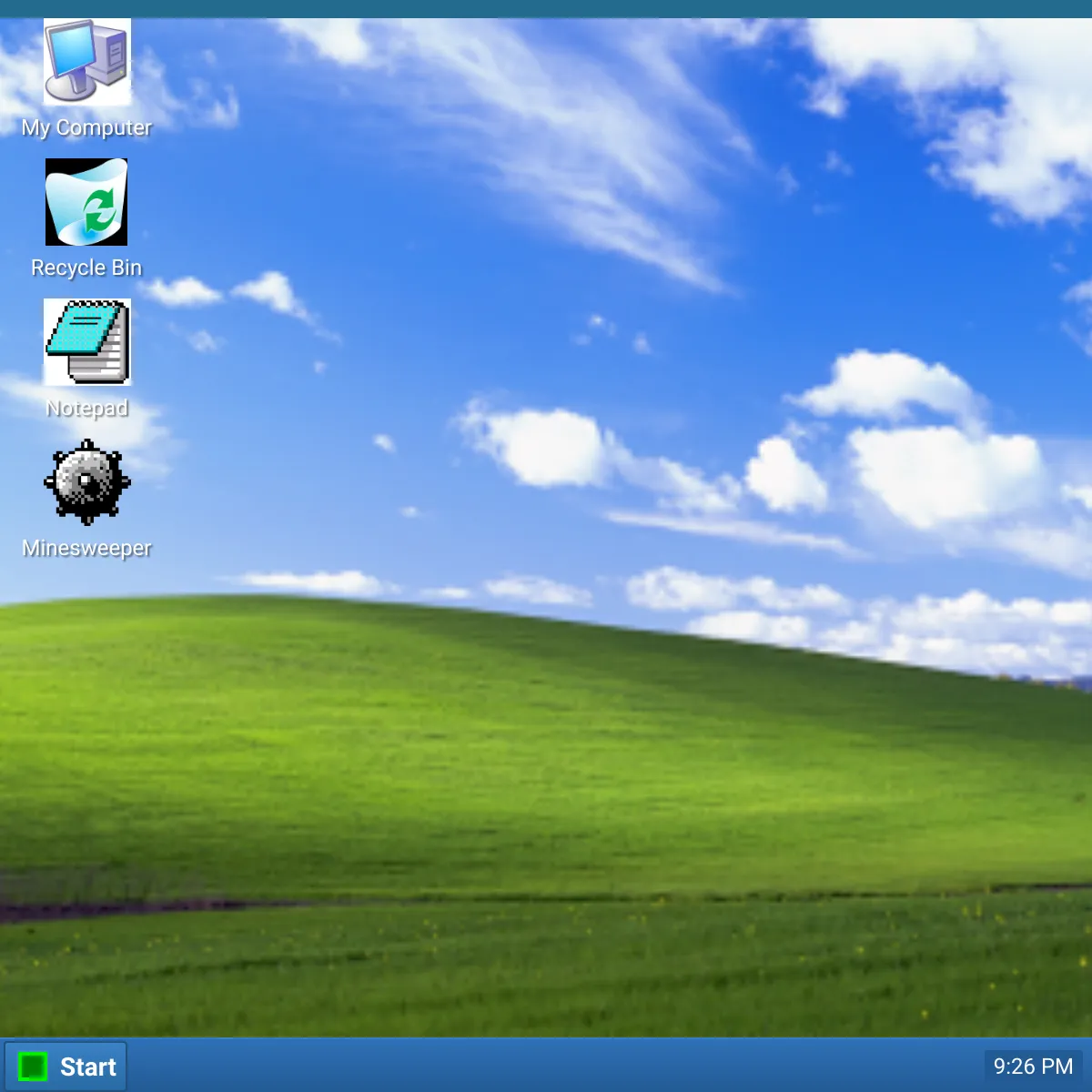Click the "Minesweeper" icon label
Screen dimensions: 1092x1092
coord(87,548)
